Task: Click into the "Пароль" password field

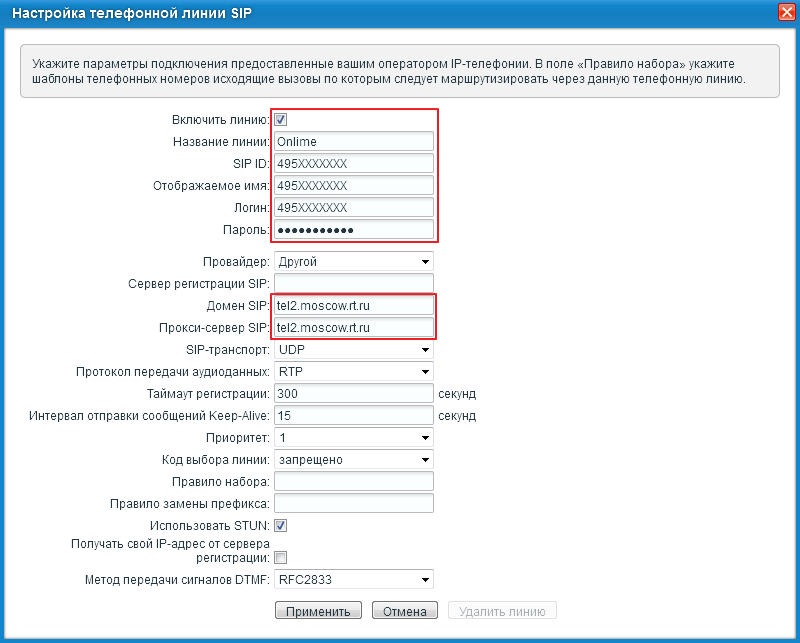Action: 353,230
